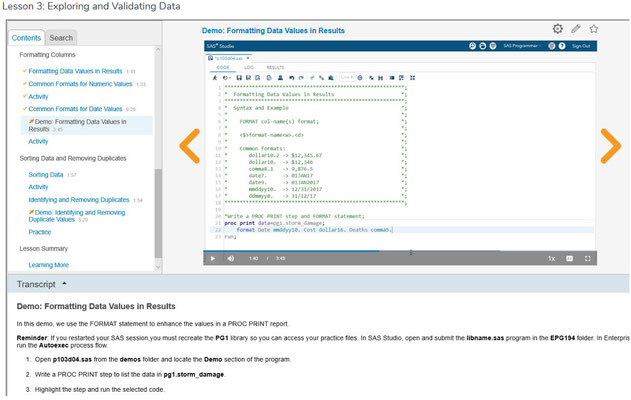Play the demo video
The width and height of the screenshot is (631, 400).
pyautogui.click(x=213, y=258)
